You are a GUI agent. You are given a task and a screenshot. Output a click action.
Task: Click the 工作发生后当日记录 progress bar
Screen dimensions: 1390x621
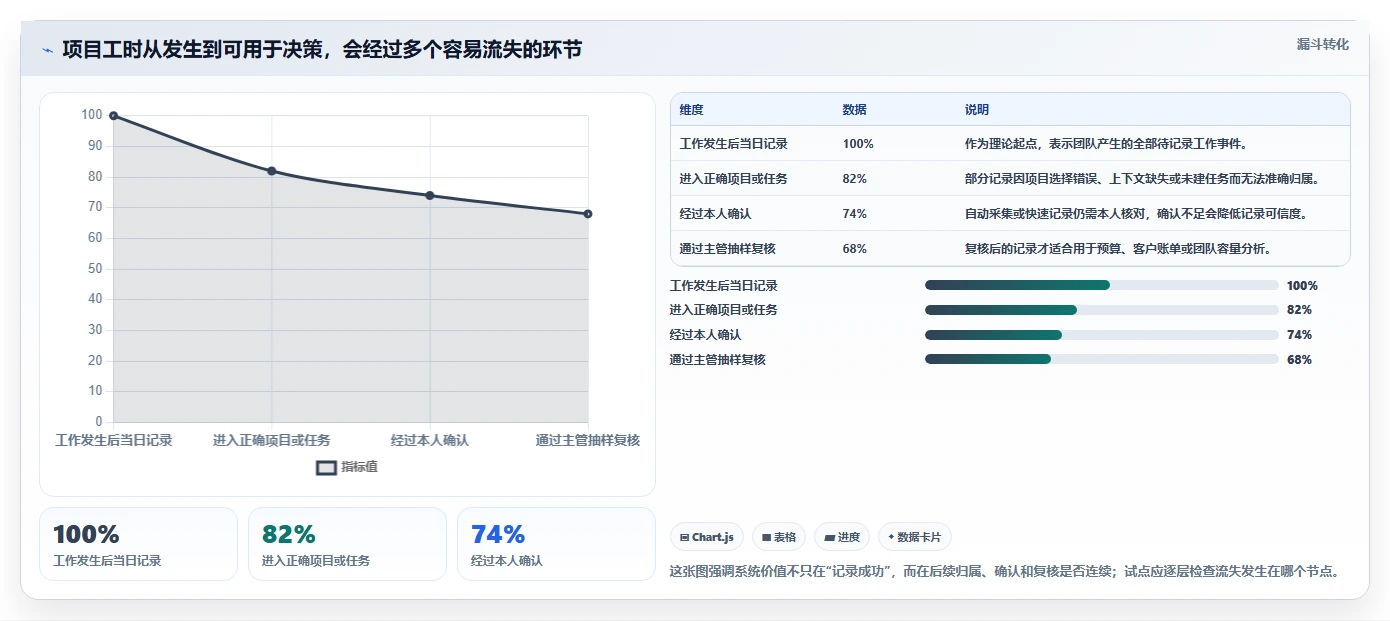point(1102,285)
